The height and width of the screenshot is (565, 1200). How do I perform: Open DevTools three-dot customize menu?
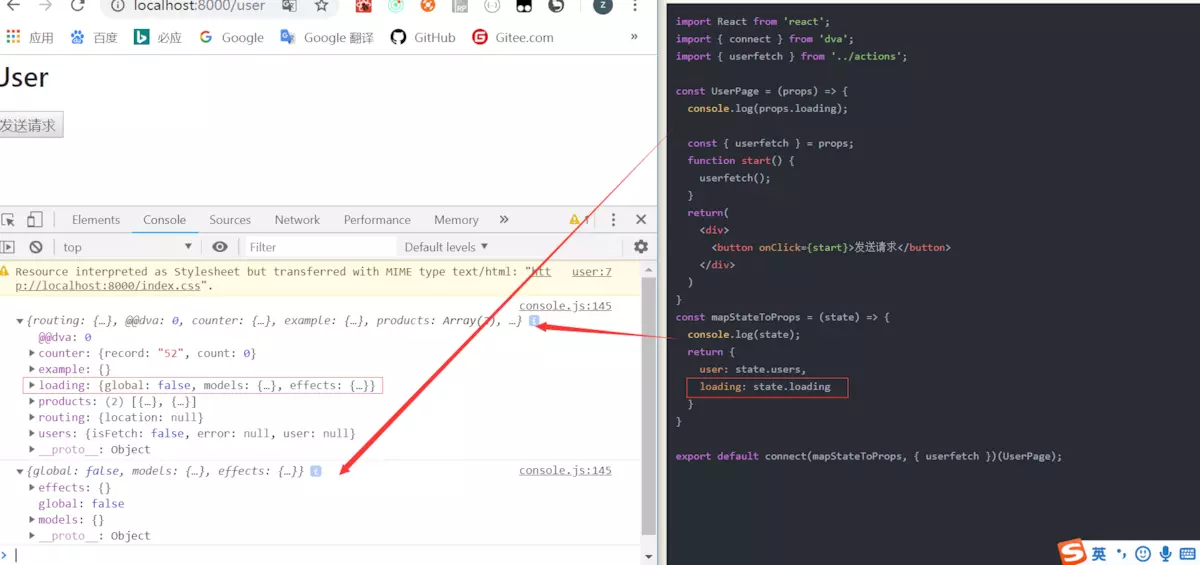click(x=613, y=220)
